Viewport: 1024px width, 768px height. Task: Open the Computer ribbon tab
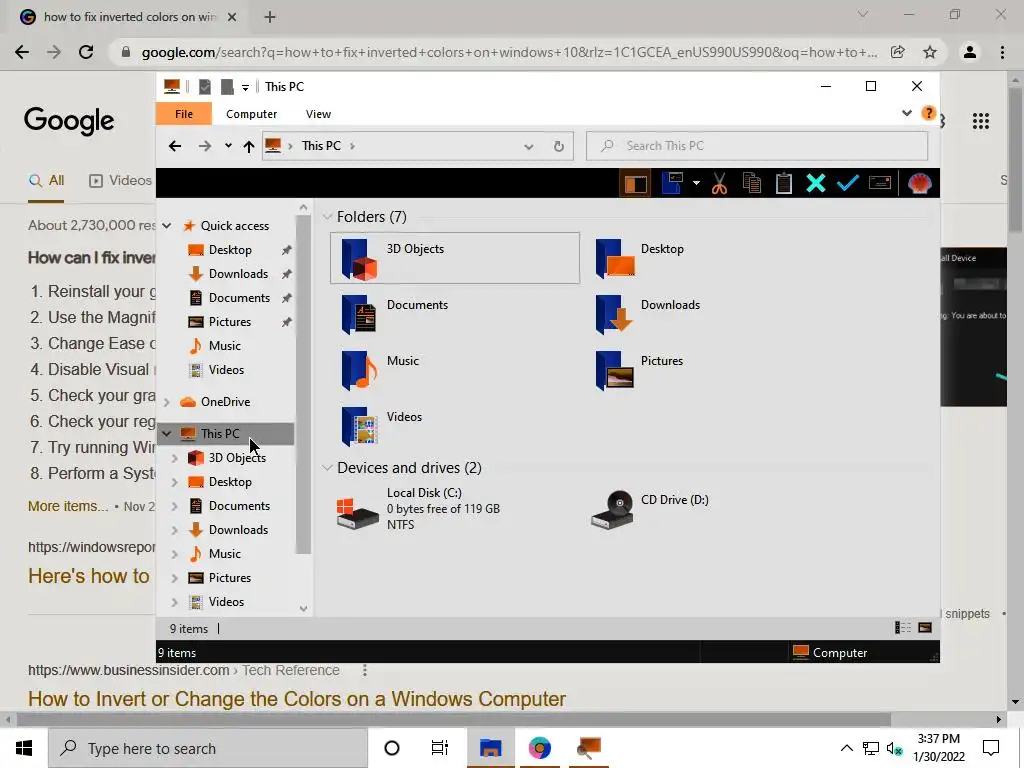251,114
